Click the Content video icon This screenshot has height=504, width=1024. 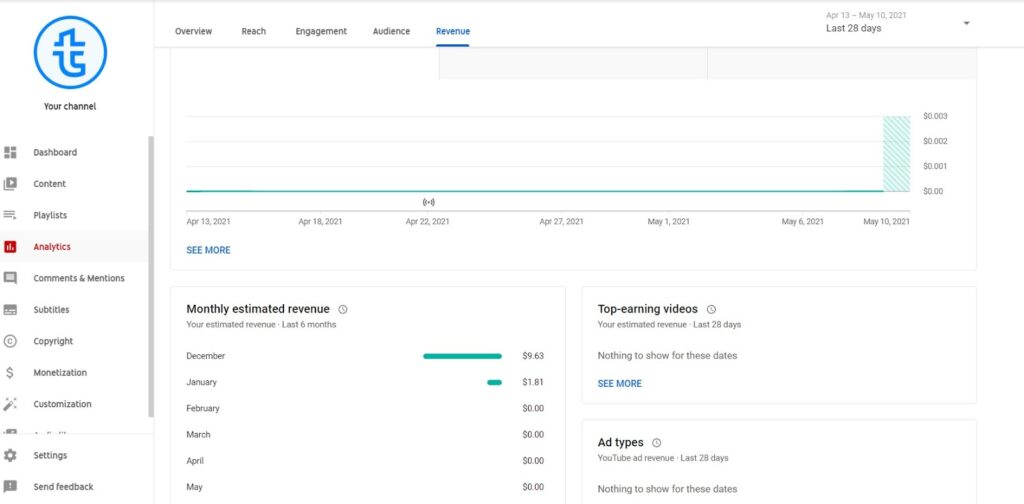[11, 184]
